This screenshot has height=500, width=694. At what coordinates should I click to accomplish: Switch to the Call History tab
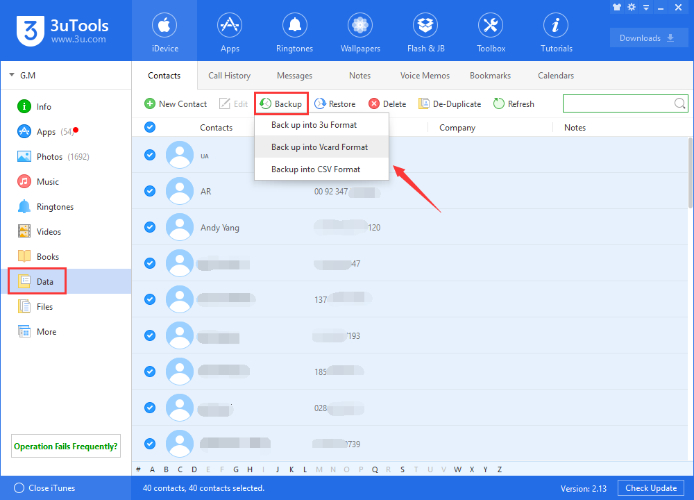[229, 76]
